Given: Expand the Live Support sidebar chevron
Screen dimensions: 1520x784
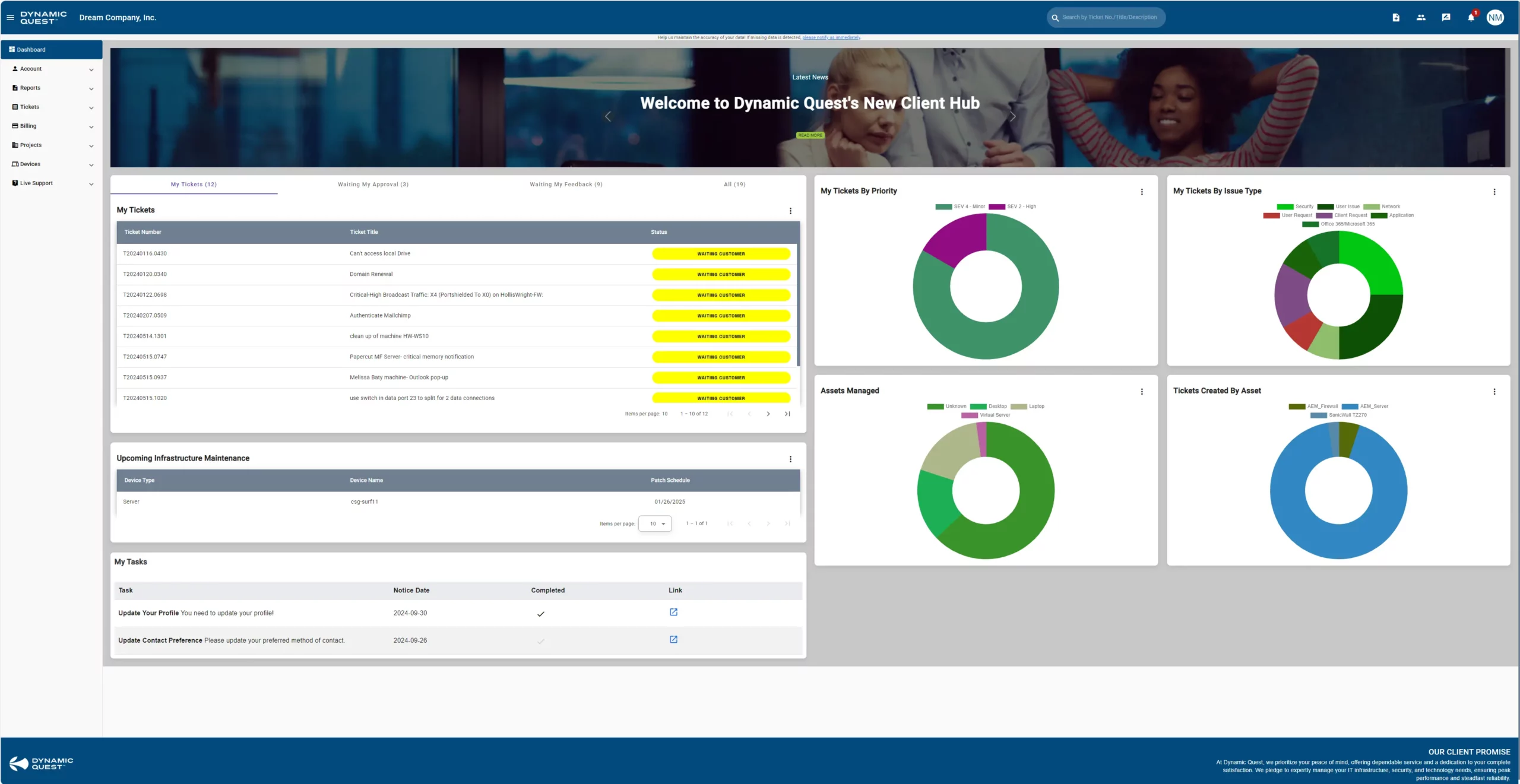Looking at the screenshot, I should pyautogui.click(x=91, y=183).
